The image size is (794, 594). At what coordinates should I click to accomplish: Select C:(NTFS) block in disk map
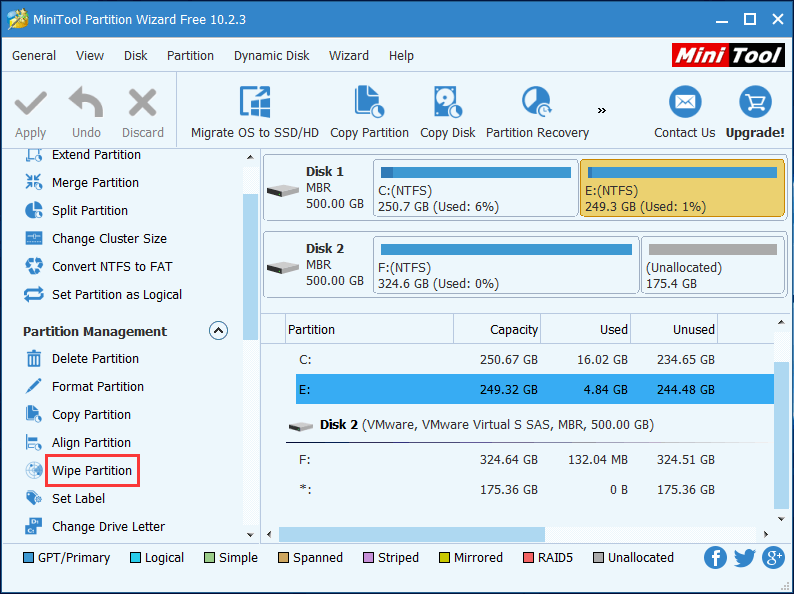[x=475, y=188]
